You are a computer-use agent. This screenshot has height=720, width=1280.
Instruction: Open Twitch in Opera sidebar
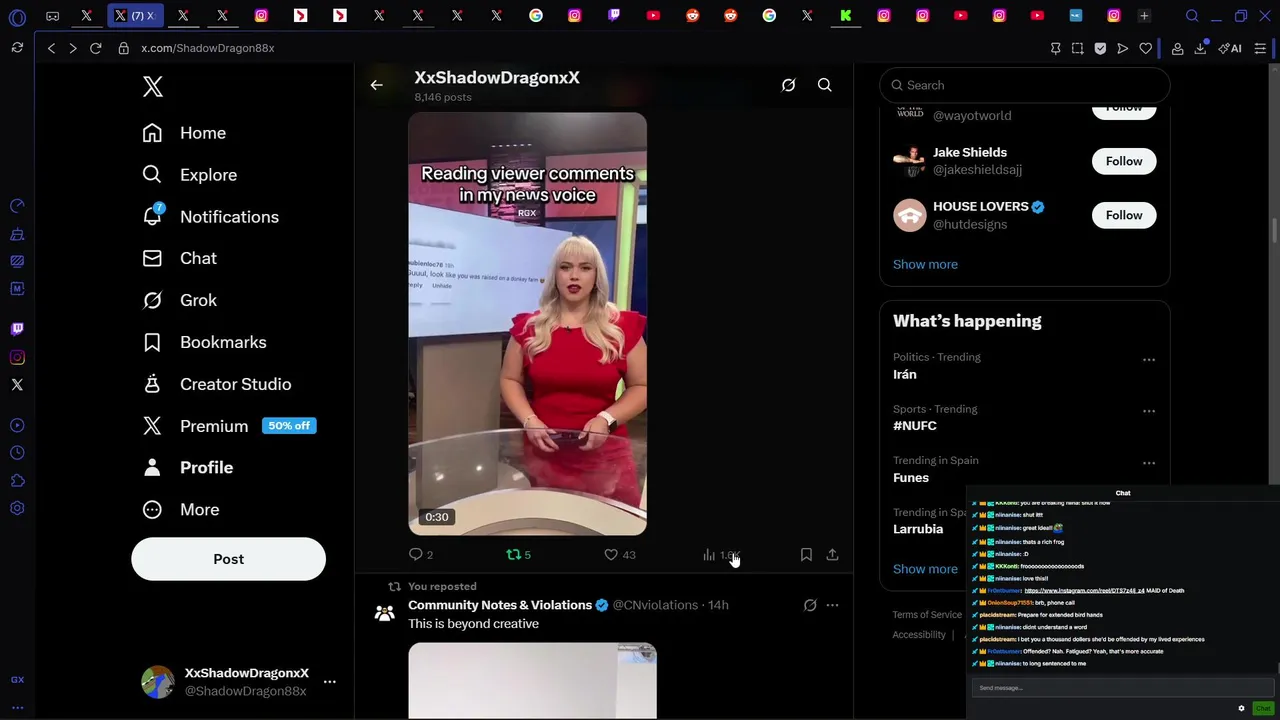[x=17, y=329]
